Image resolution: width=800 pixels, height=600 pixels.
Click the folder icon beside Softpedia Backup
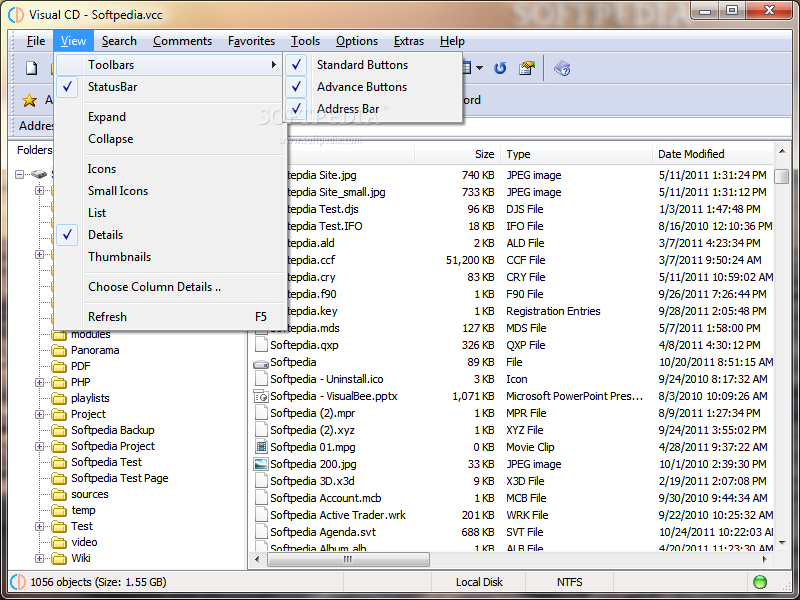pyautogui.click(x=59, y=431)
